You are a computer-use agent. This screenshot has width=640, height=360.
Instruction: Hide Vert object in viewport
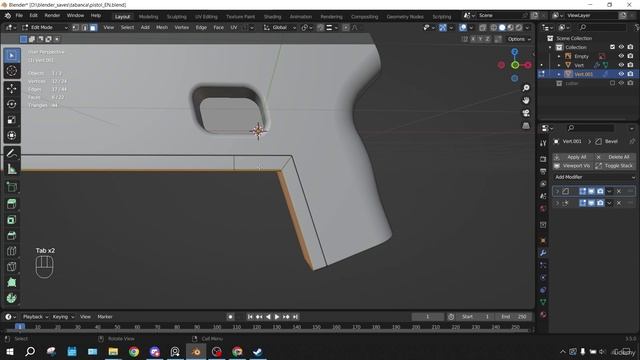(621, 65)
